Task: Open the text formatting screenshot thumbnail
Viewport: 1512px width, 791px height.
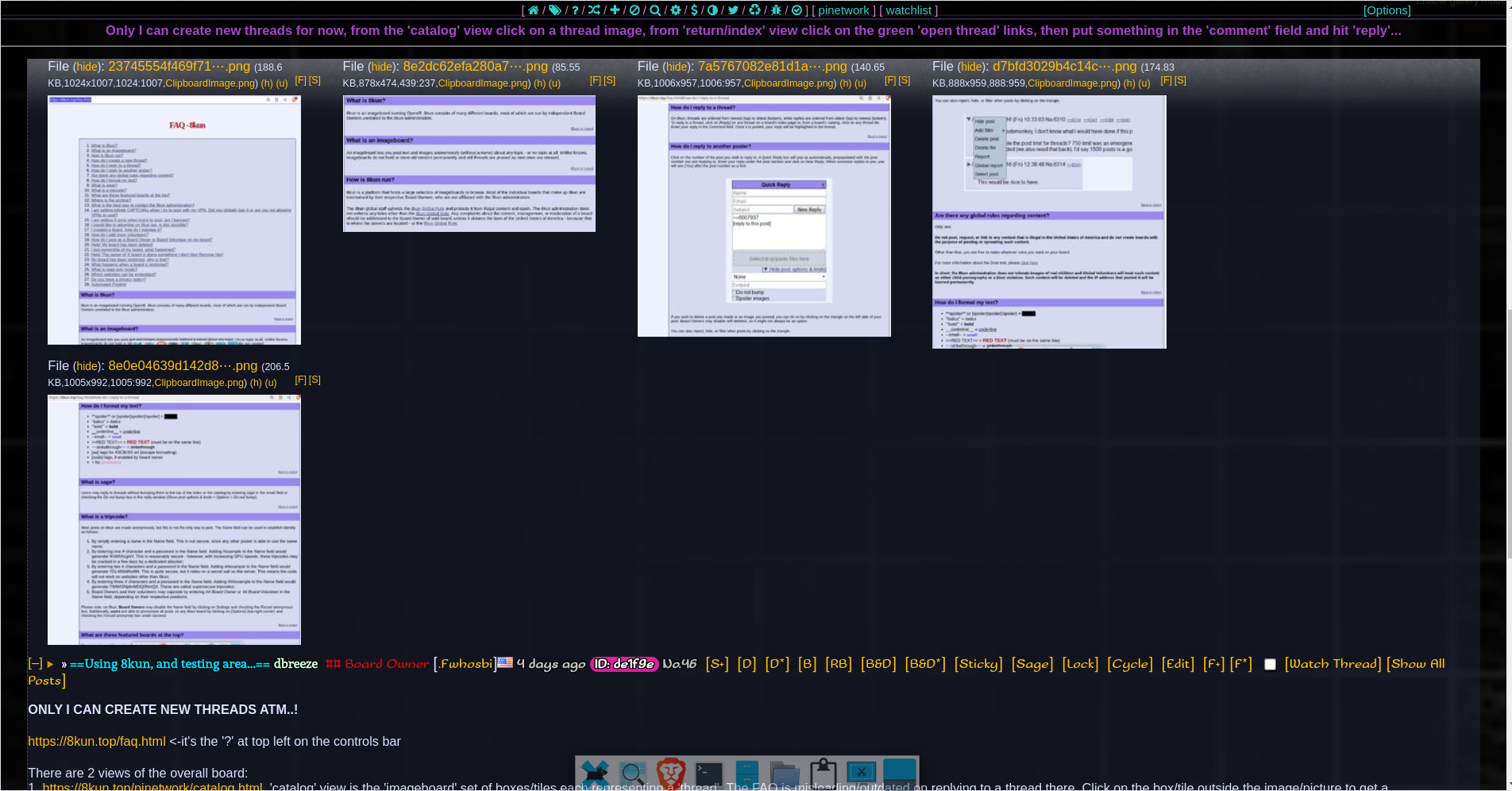Action: point(174,519)
